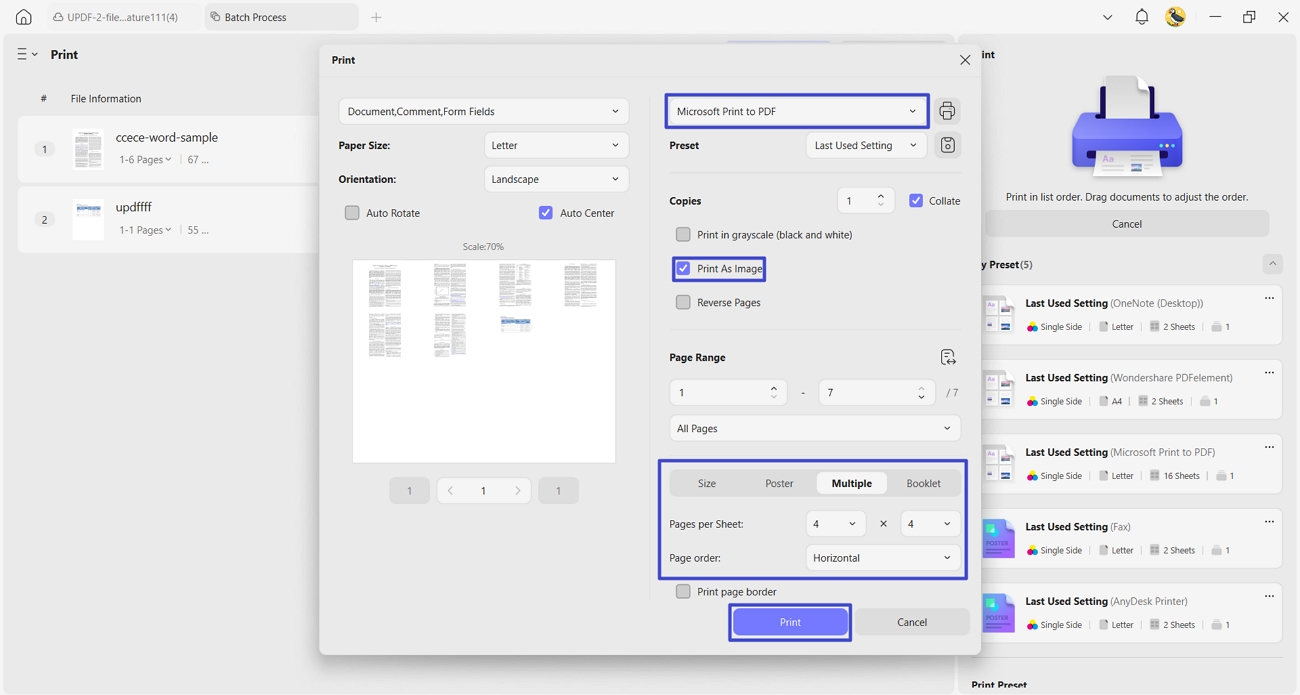The image size is (1300, 695).
Task: Select the Multiple tab
Action: click(852, 483)
